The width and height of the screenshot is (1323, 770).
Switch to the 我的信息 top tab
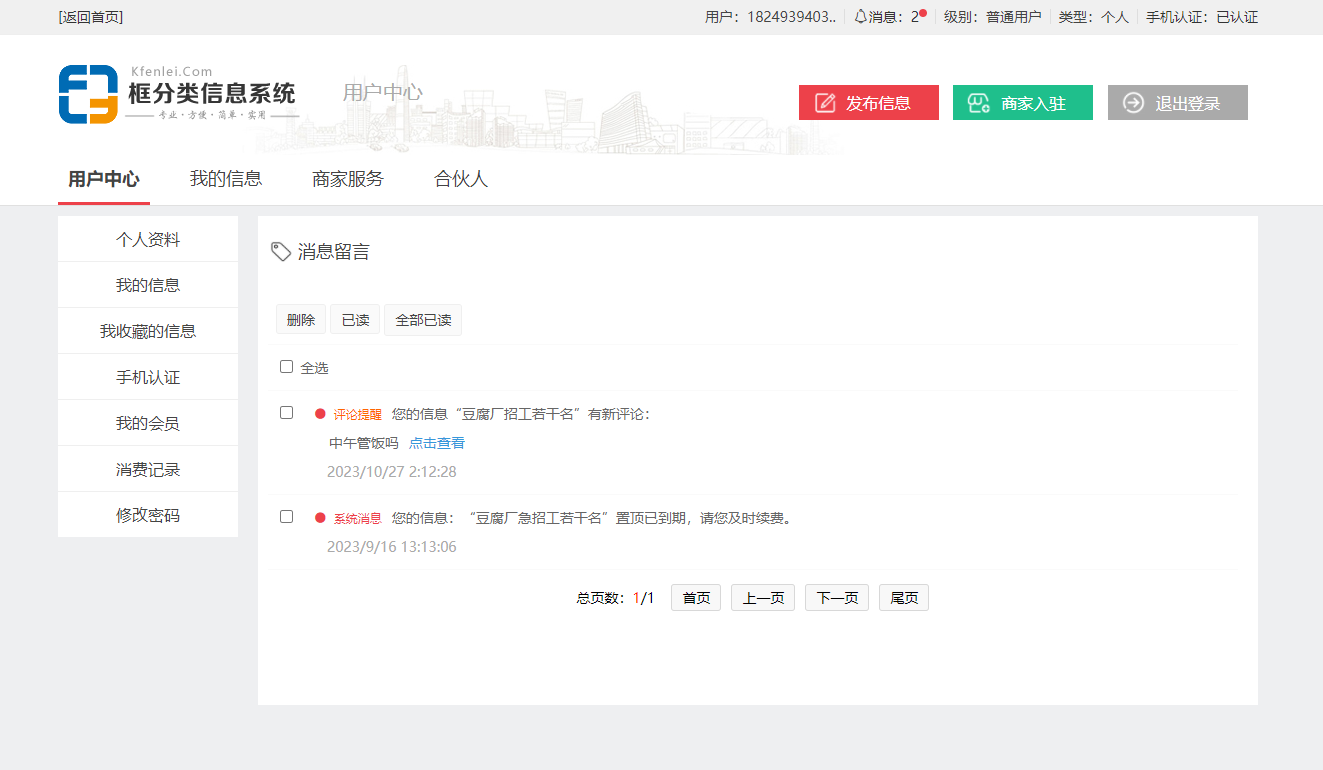tap(226, 179)
